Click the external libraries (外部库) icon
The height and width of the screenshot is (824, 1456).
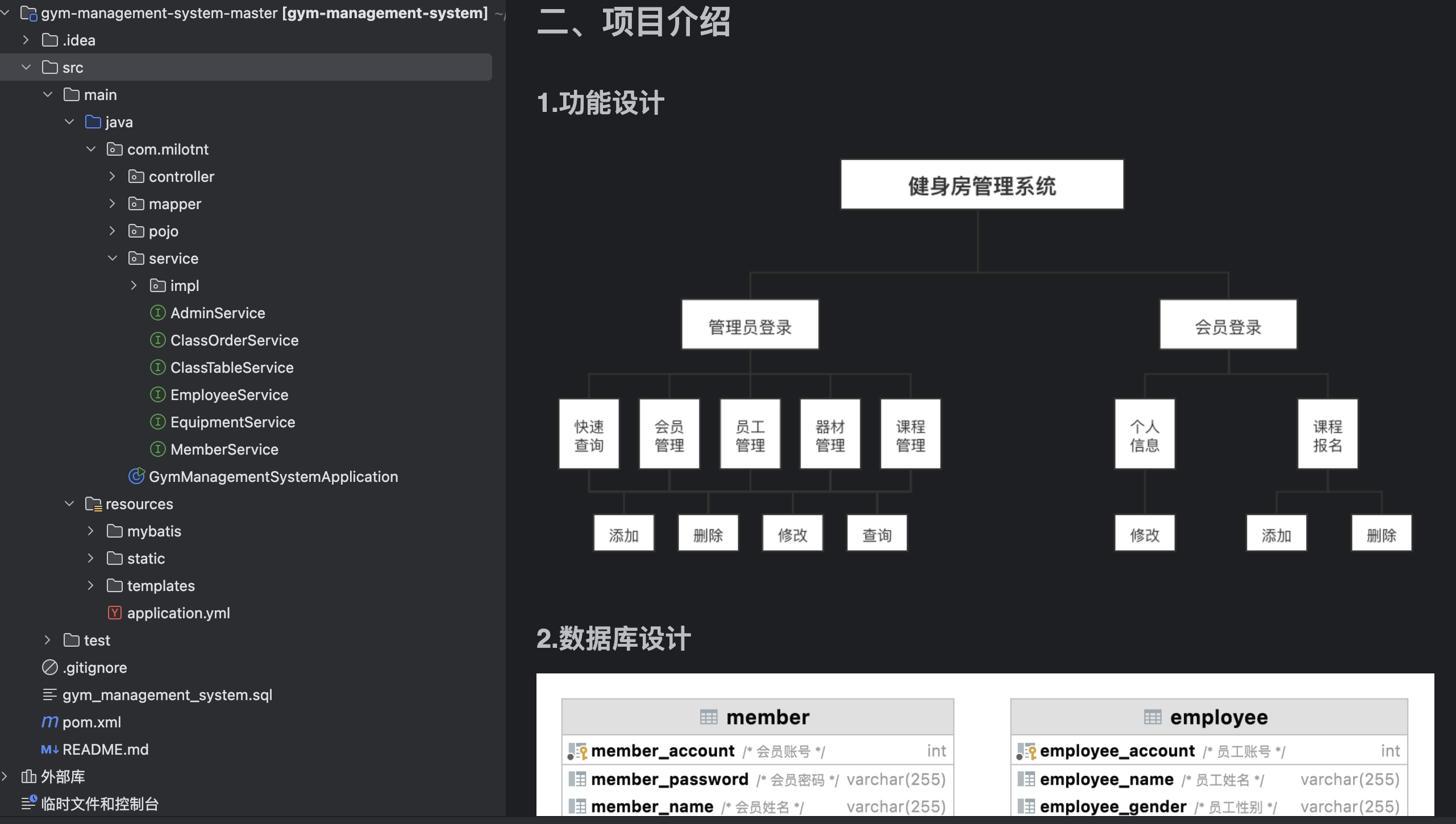pos(28,776)
